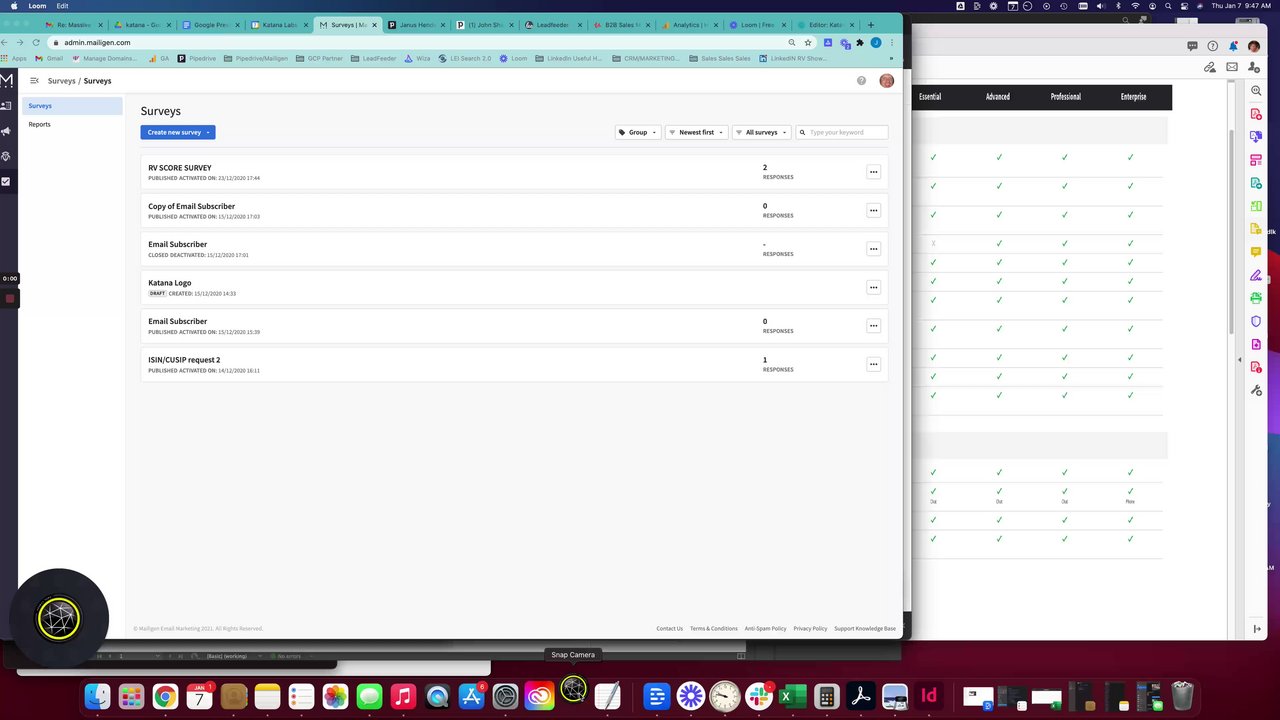Viewport: 1280px width, 720px height.
Task: Open Contact Us footer link
Action: [669, 629]
